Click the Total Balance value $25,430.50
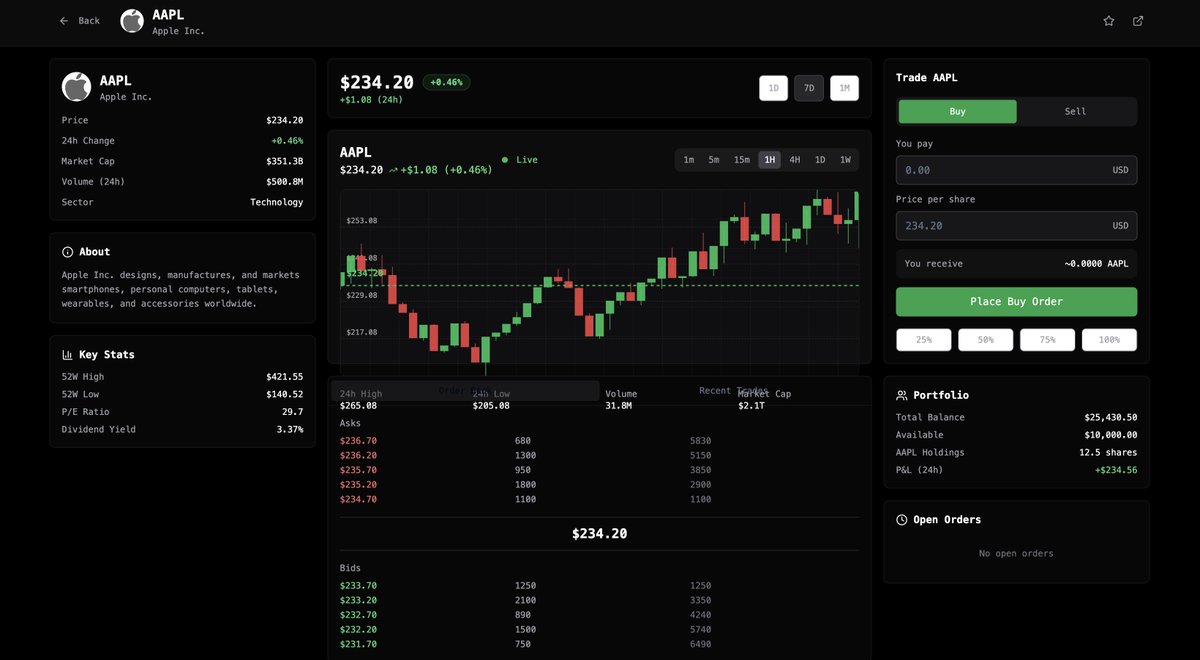 coord(1110,418)
